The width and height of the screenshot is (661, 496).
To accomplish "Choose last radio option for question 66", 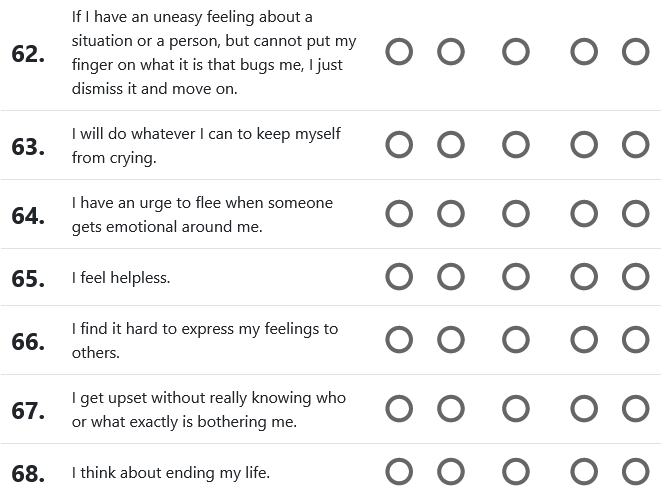I will pyautogui.click(x=636, y=340).
